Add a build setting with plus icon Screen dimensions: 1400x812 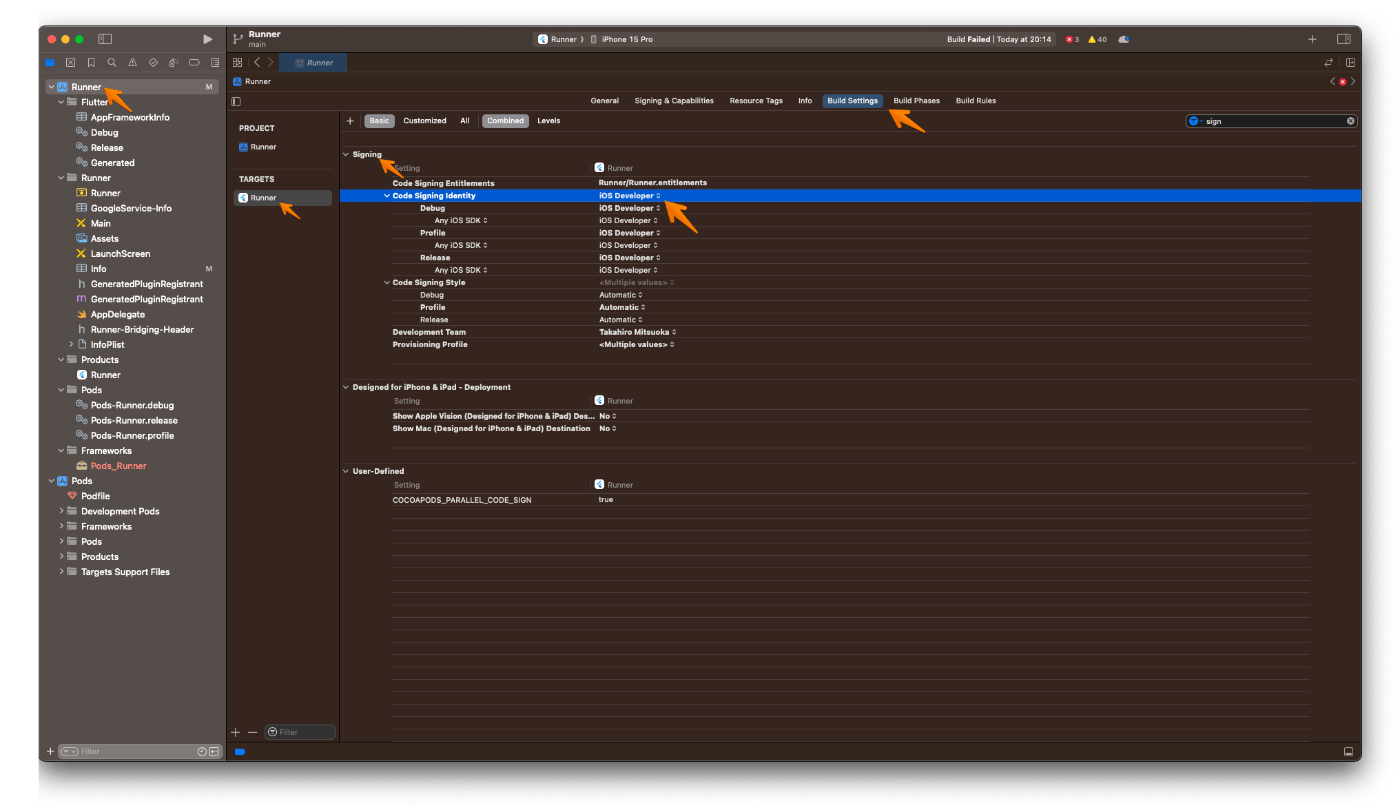[x=350, y=121]
